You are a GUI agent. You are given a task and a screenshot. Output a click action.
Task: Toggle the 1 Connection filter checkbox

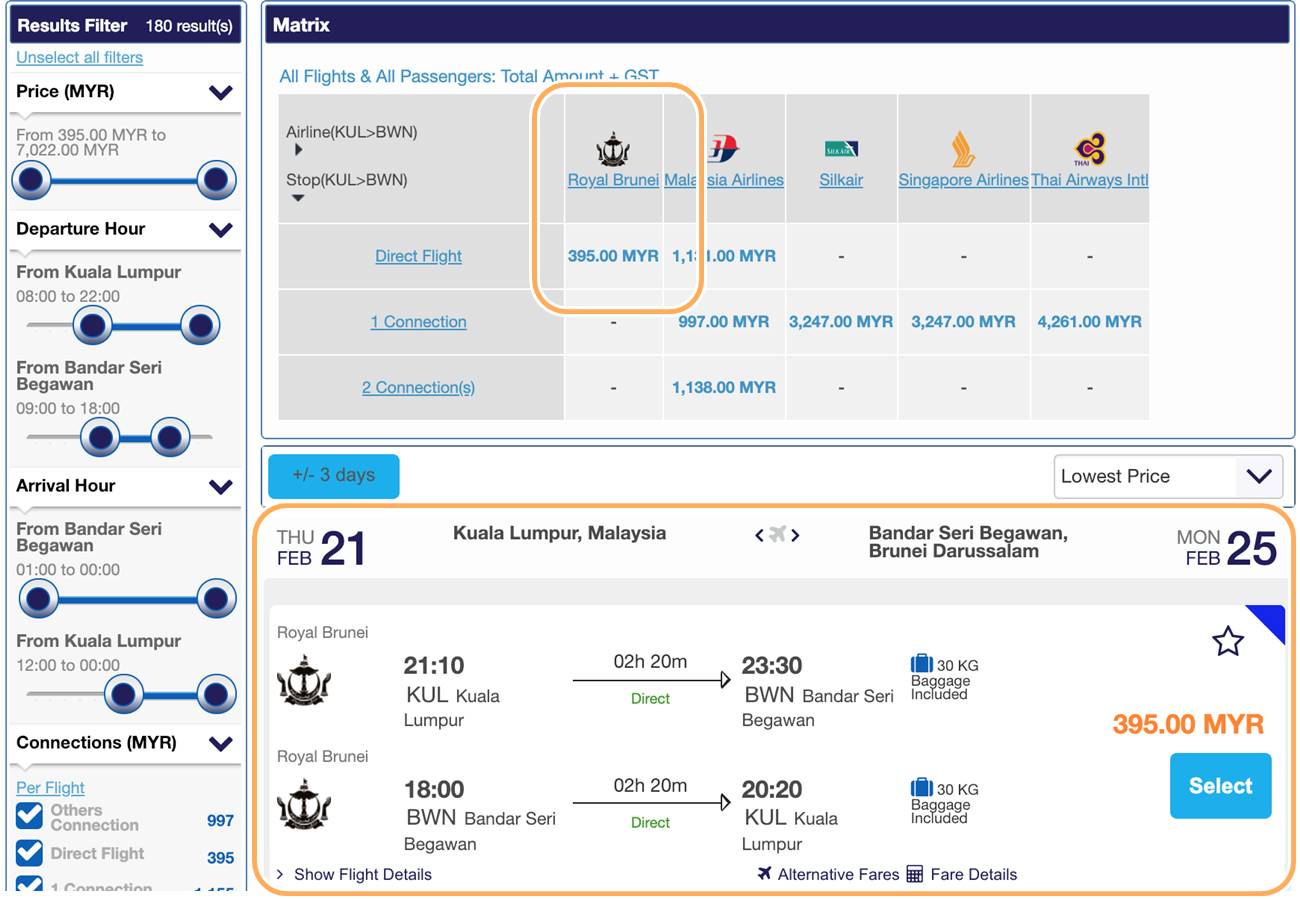point(30,884)
